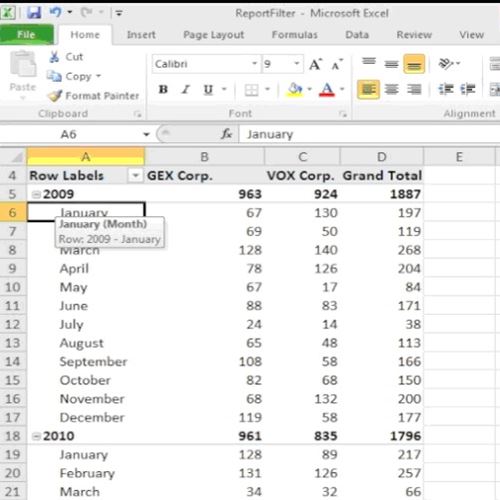Open the Copy dropdown arrow
This screenshot has height=500, width=500.
[98, 76]
